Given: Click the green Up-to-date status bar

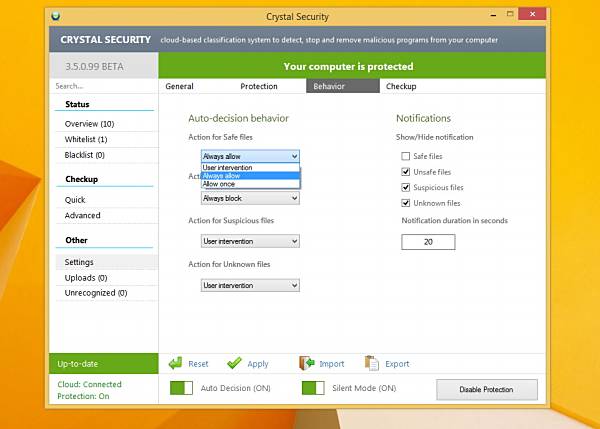Looking at the screenshot, I should pyautogui.click(x=104, y=364).
